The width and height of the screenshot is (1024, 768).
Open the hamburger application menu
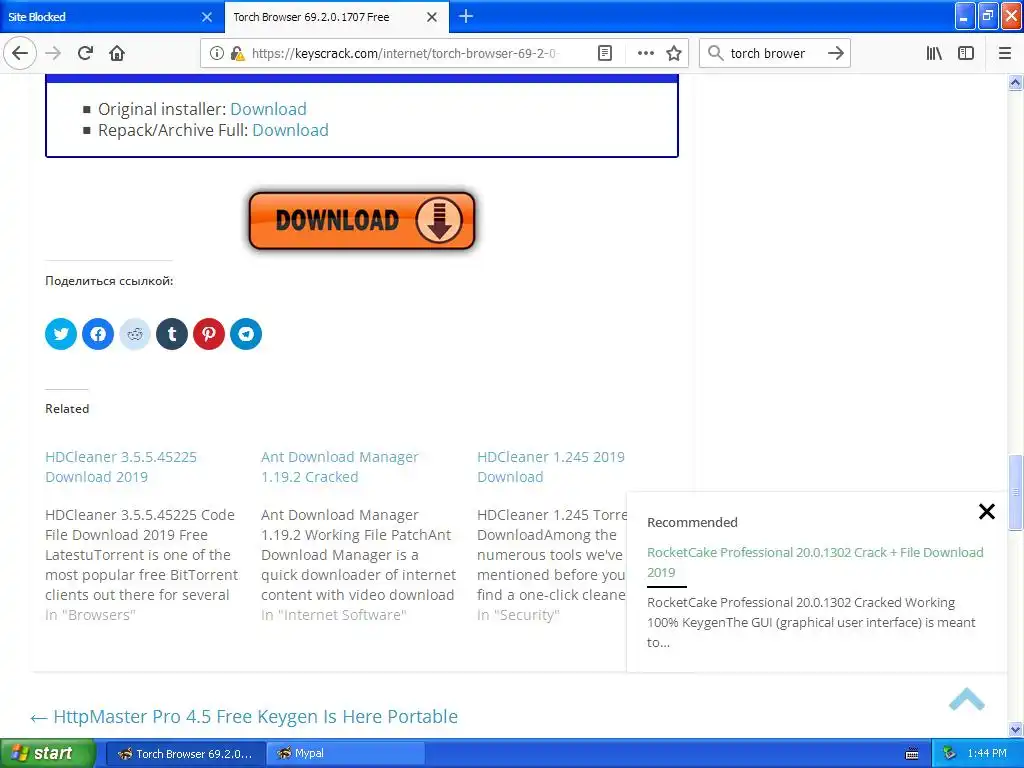(1005, 54)
